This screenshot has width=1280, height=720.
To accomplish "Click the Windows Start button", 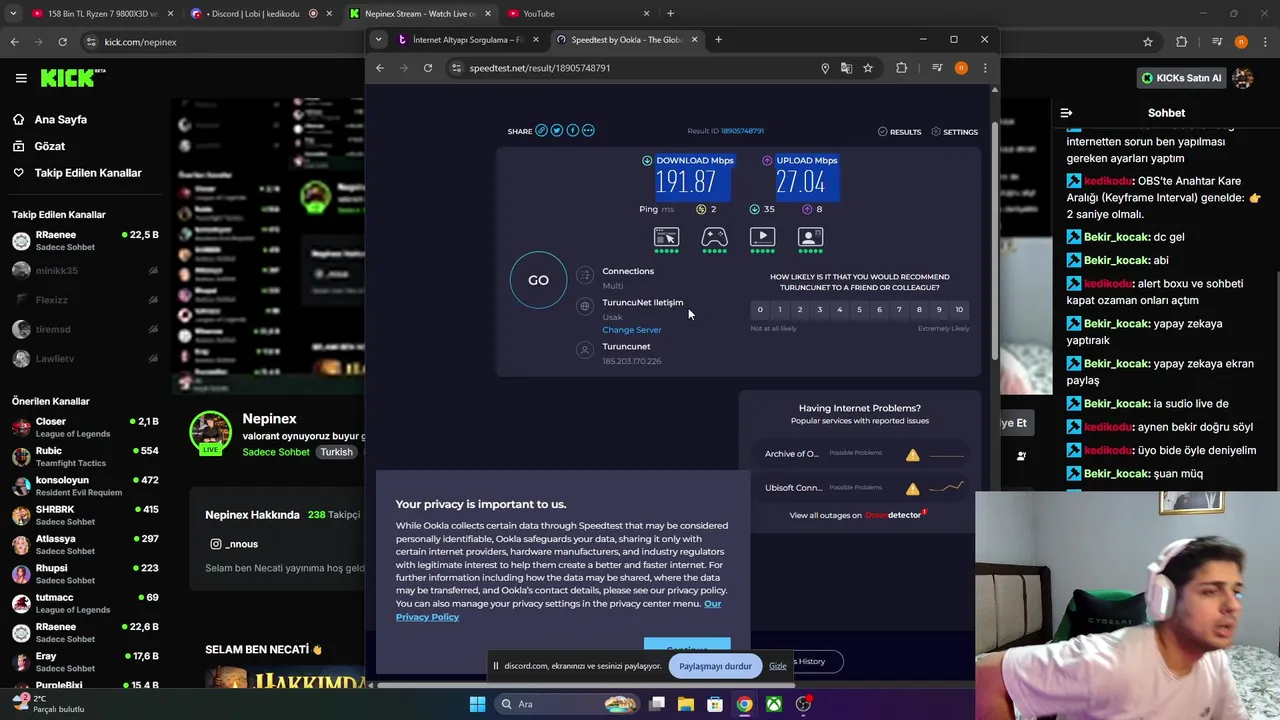I will pyautogui.click(x=477, y=704).
